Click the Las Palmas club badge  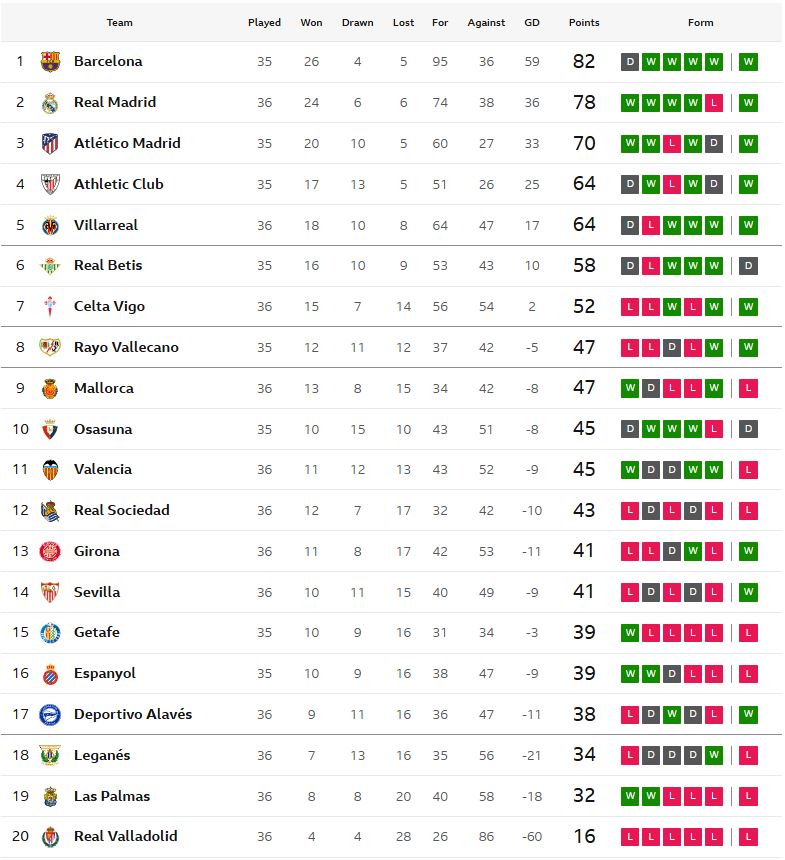(50, 797)
